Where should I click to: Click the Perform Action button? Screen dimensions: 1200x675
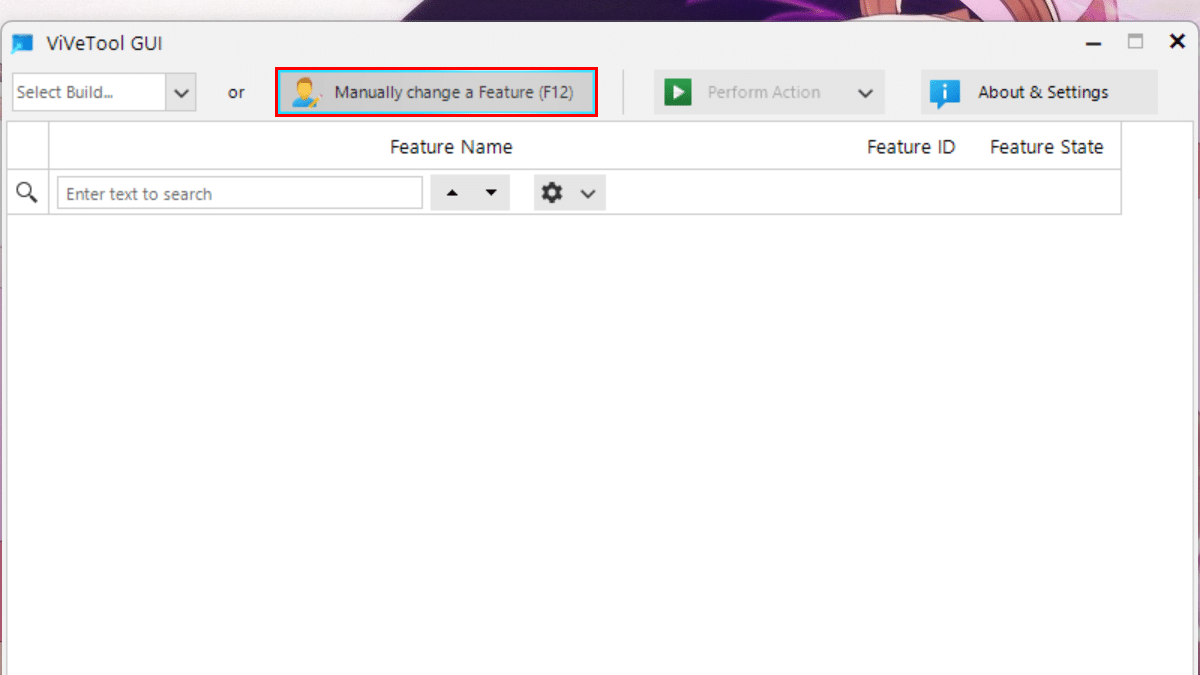[x=770, y=92]
